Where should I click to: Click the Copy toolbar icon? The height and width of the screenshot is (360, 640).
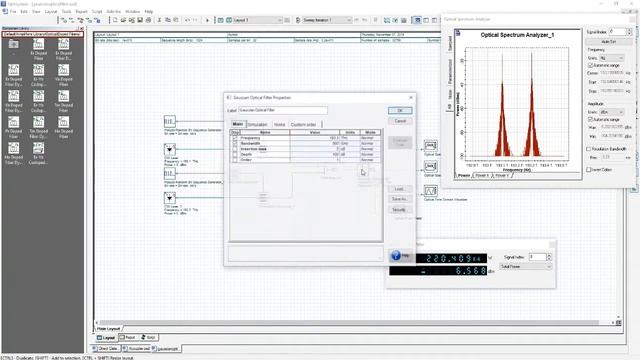[x=168, y=20]
